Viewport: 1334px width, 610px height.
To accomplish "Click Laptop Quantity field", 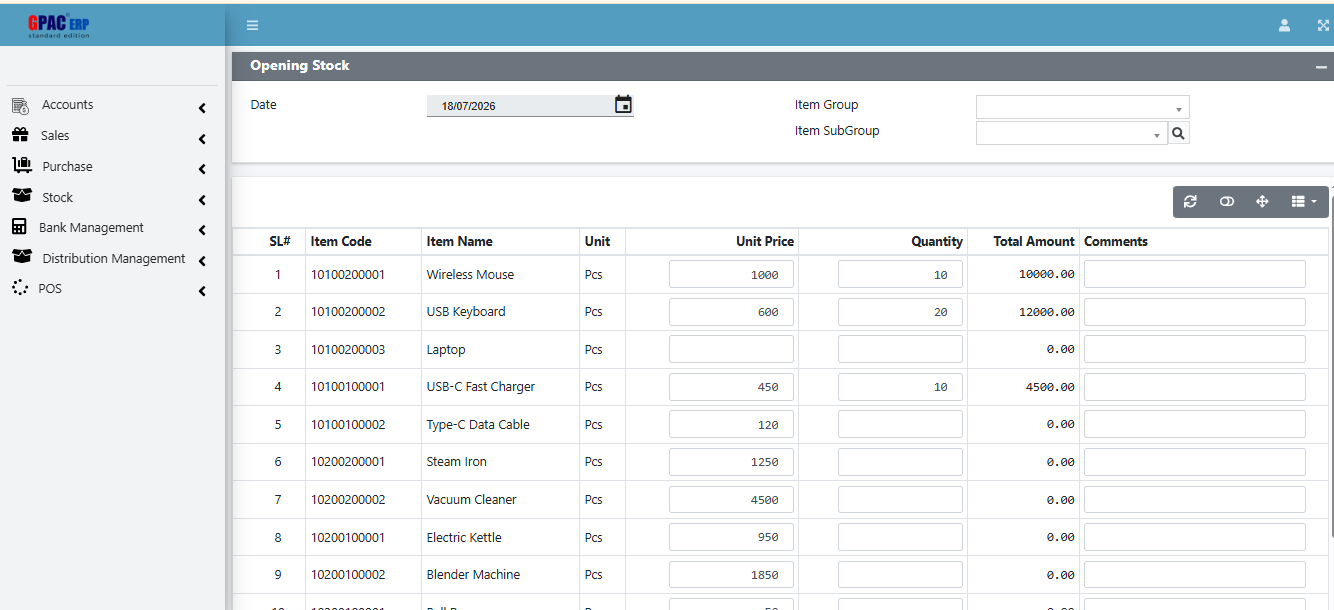I will (900, 349).
